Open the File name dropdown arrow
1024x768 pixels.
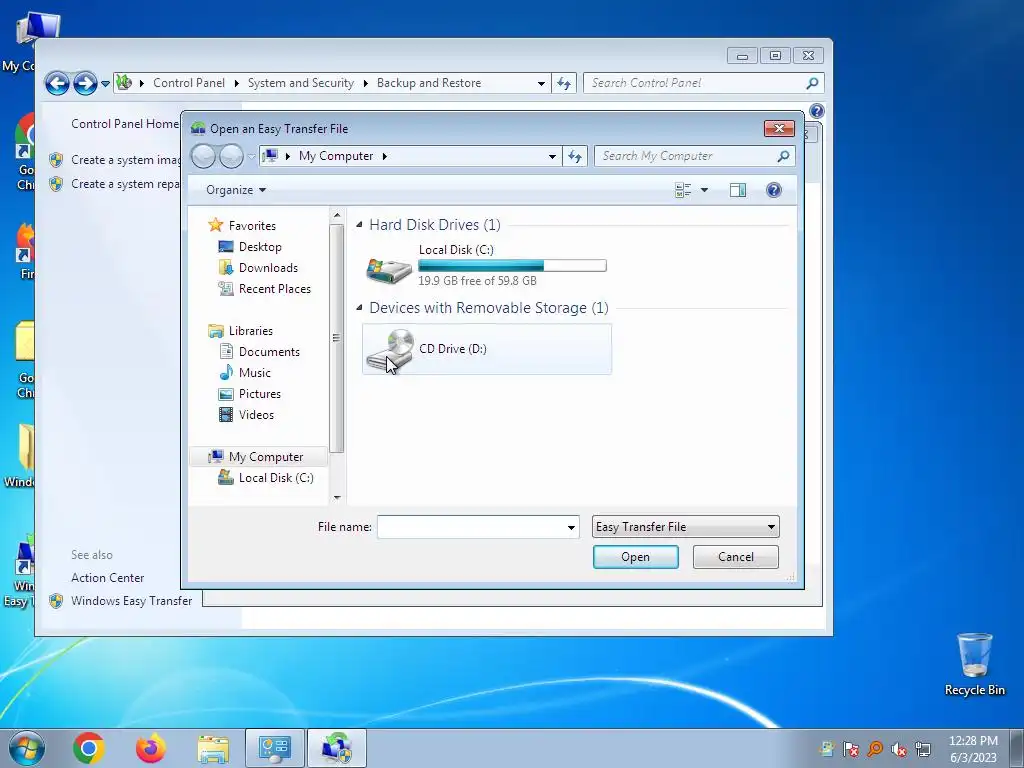[x=571, y=527]
